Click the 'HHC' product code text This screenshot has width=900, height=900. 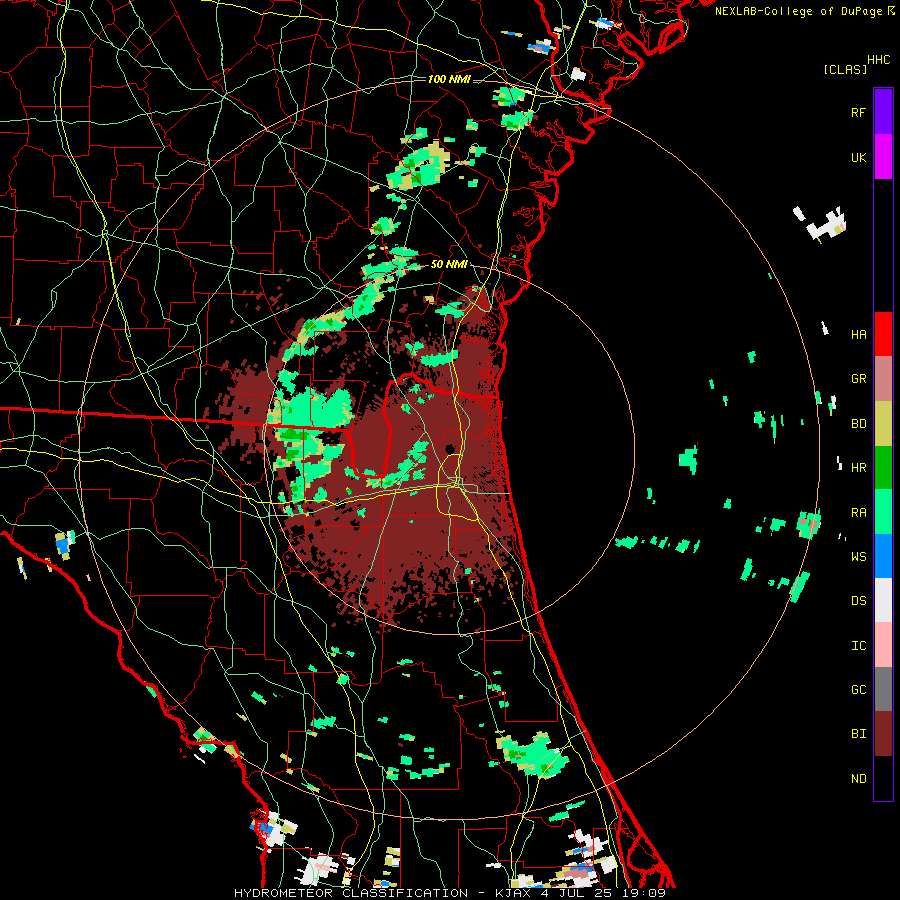879,60
